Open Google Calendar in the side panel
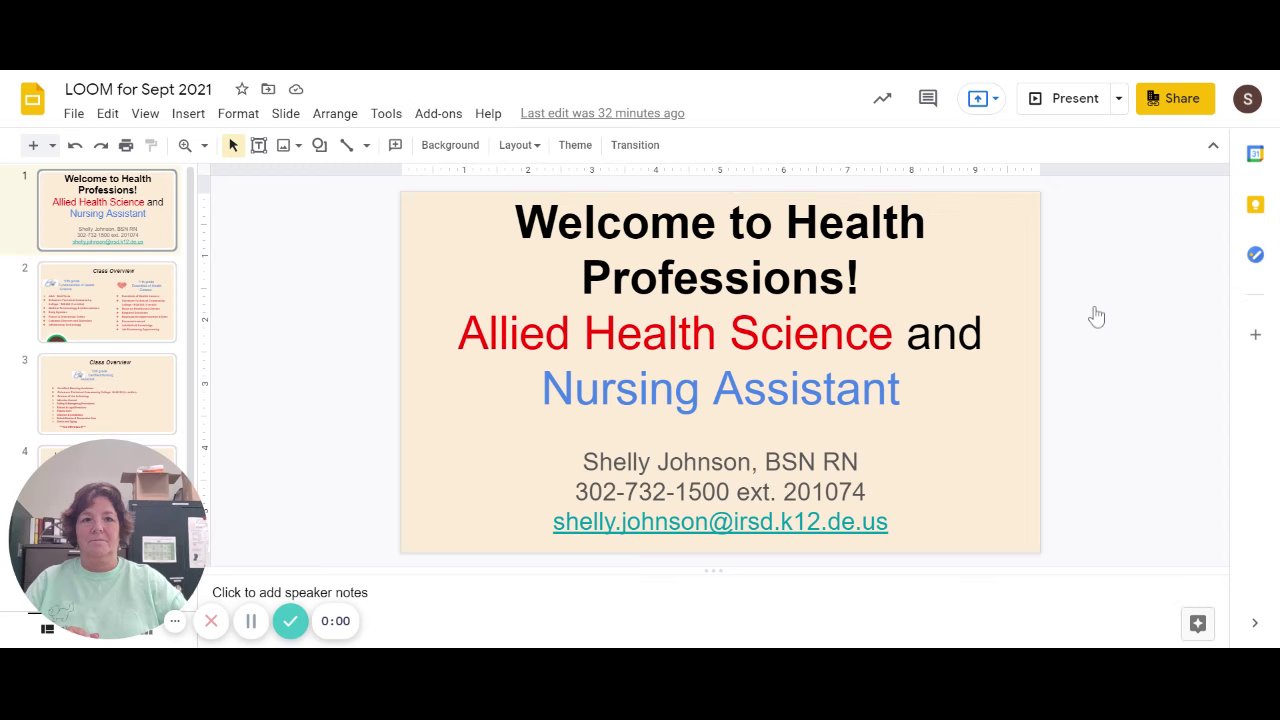This screenshot has height=720, width=1280. click(x=1255, y=154)
